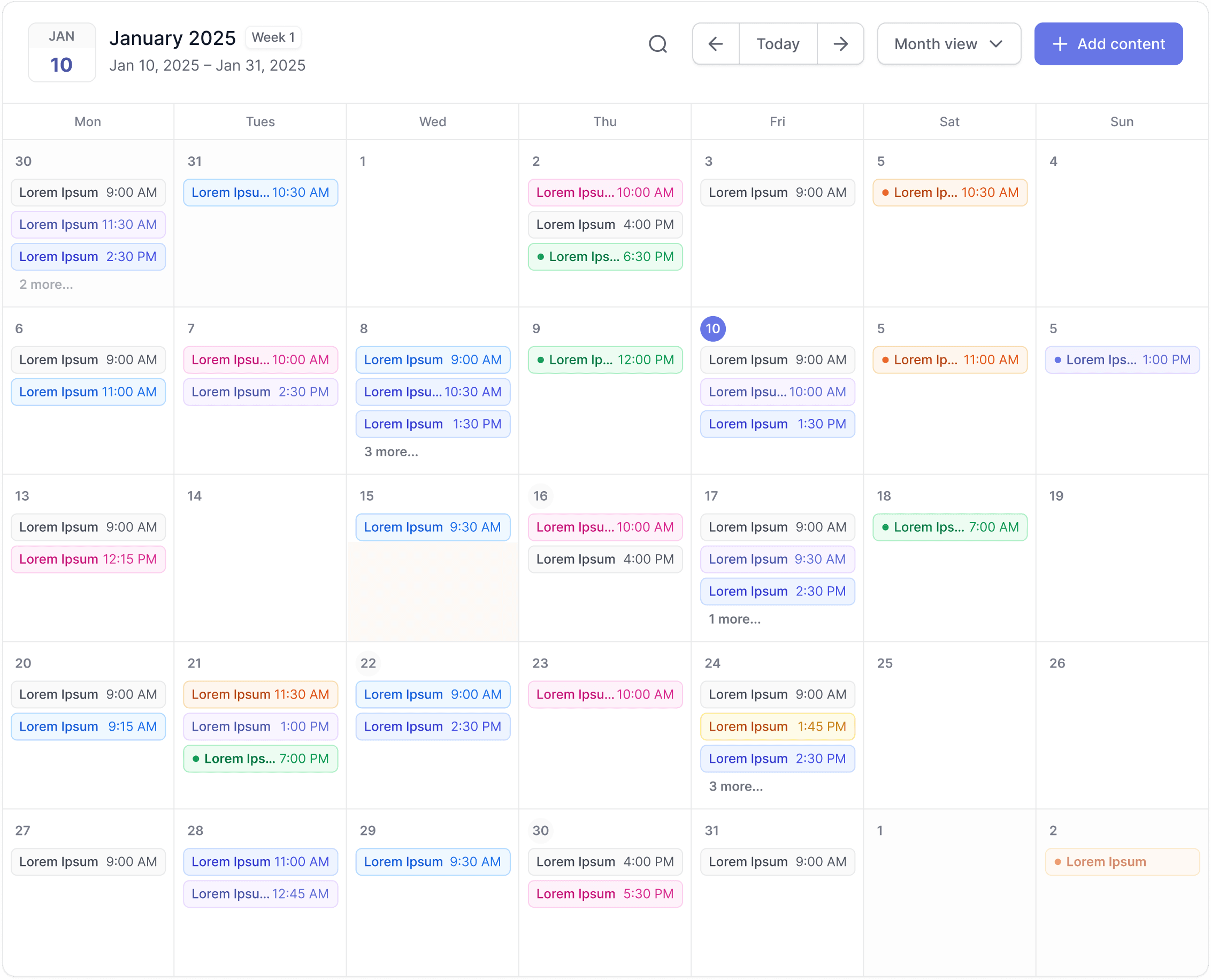
Task: Open the Month view dropdown
Action: pos(948,43)
